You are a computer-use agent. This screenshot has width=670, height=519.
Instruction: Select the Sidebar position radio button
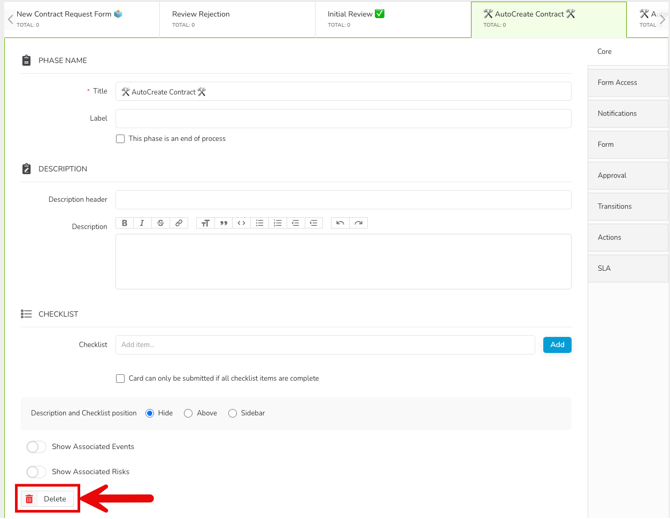click(233, 413)
